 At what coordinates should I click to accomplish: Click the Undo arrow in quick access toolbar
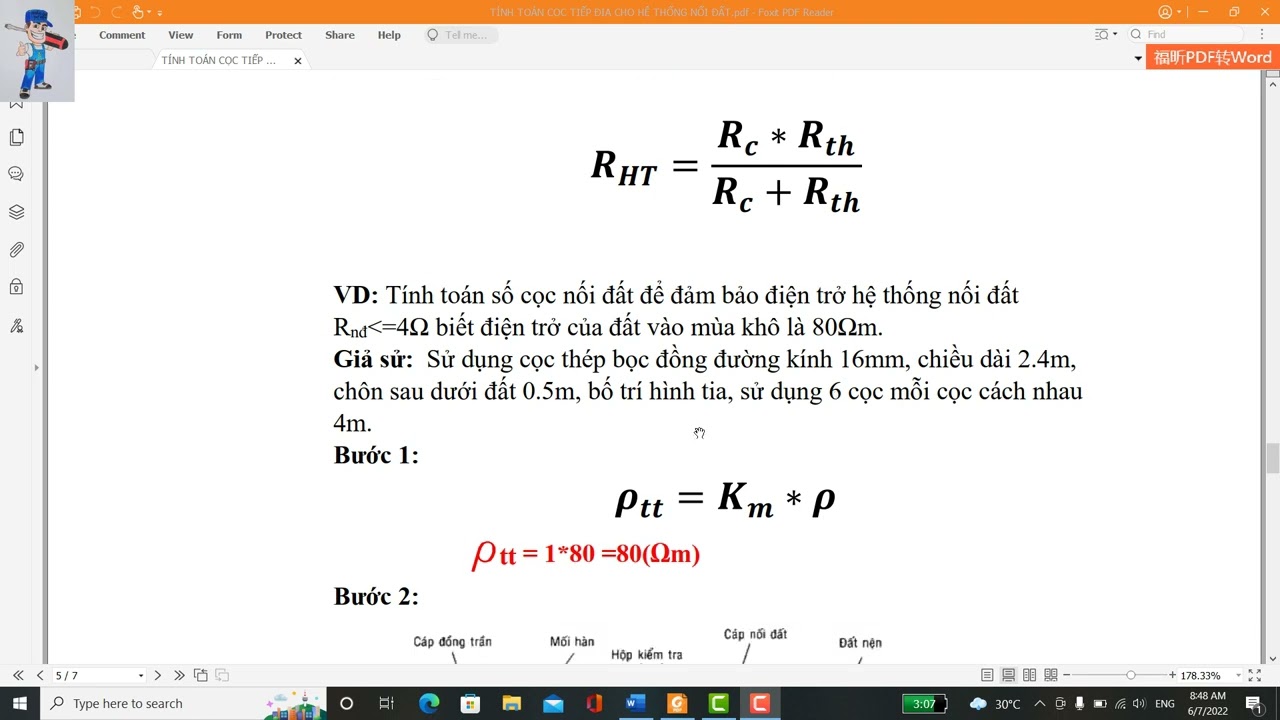pos(96,12)
